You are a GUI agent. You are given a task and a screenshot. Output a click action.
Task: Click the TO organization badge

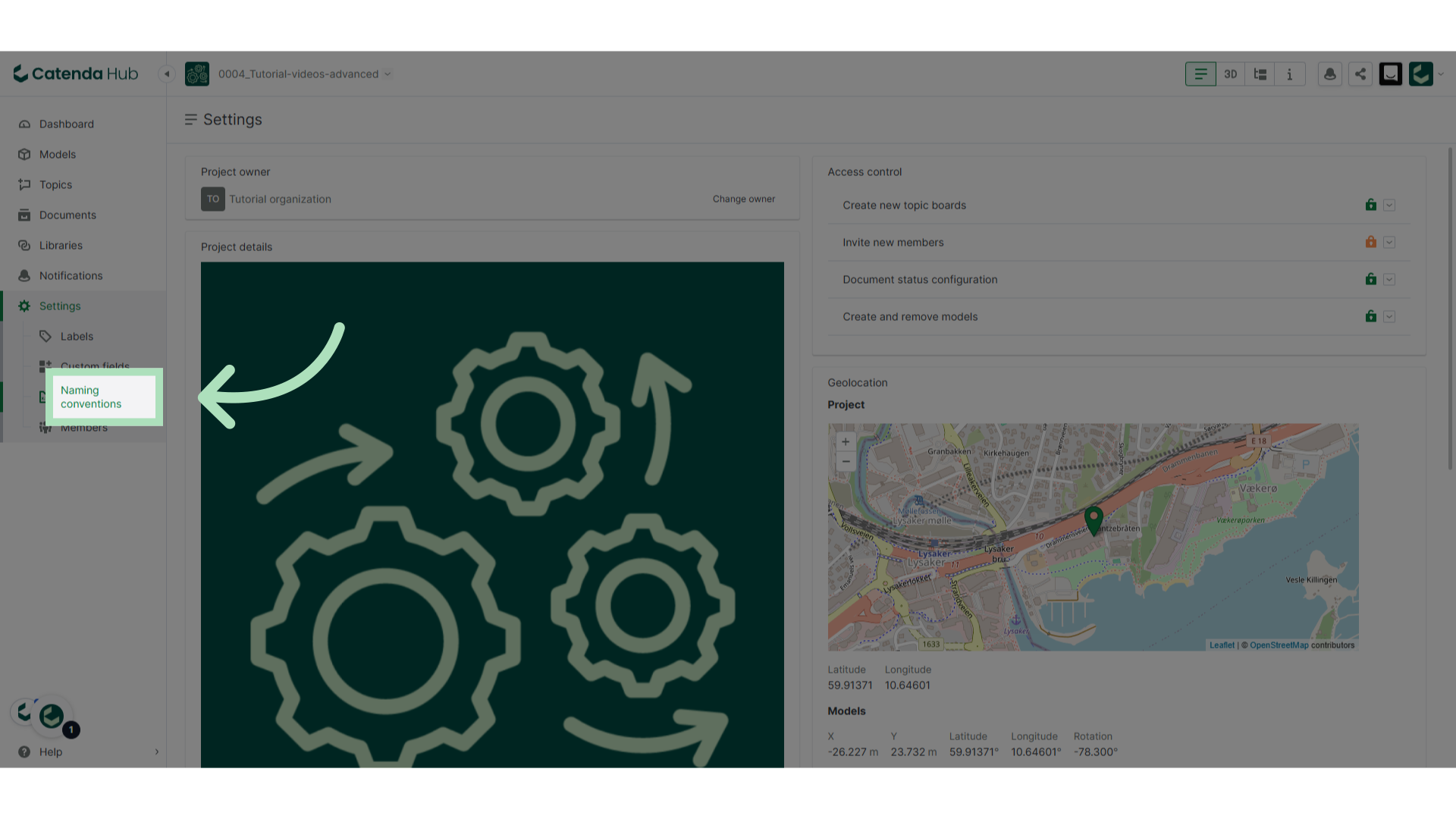pos(213,199)
